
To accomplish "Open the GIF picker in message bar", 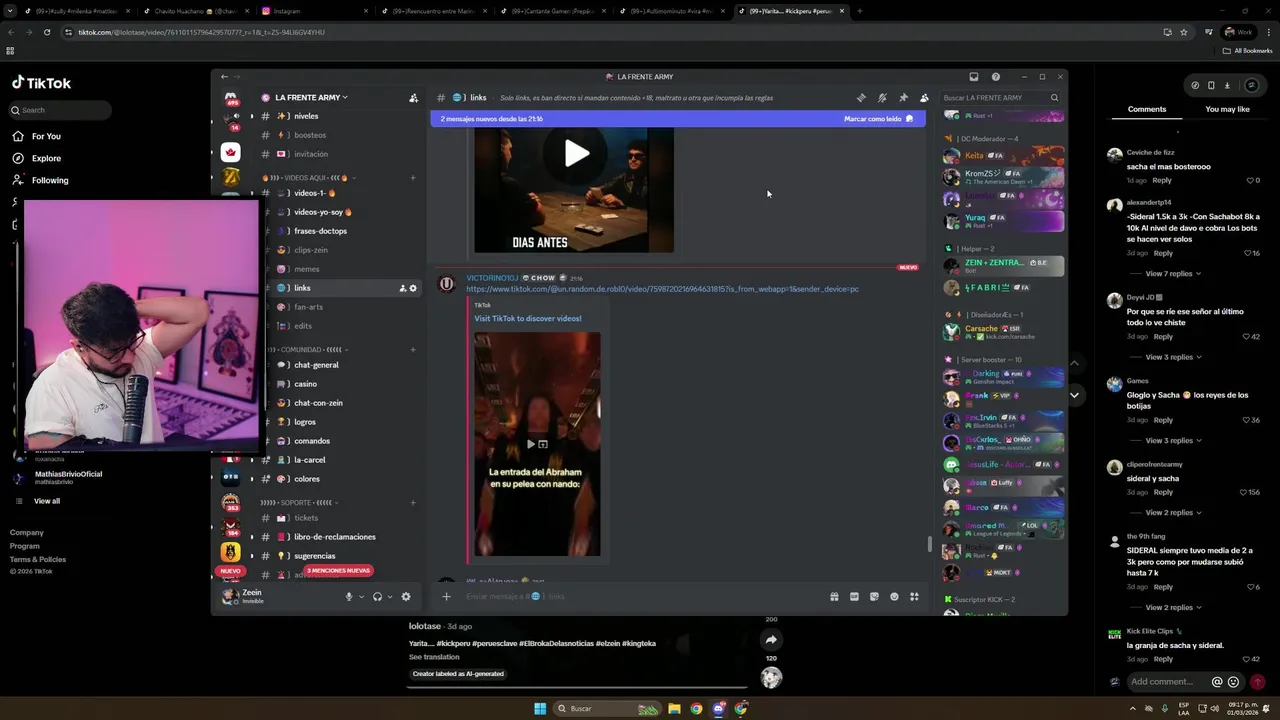I will tap(854, 597).
